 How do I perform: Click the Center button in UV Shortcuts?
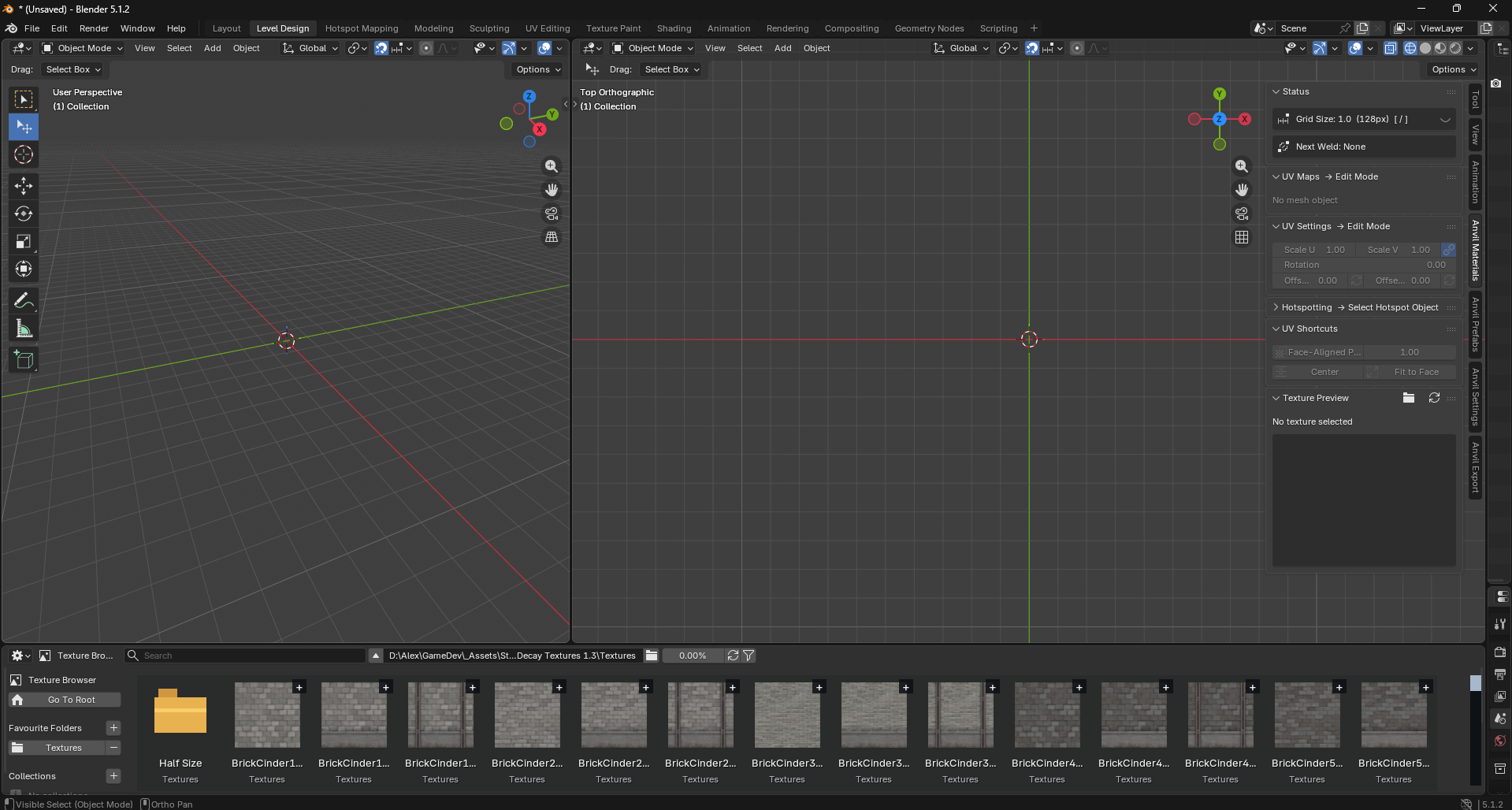1318,372
